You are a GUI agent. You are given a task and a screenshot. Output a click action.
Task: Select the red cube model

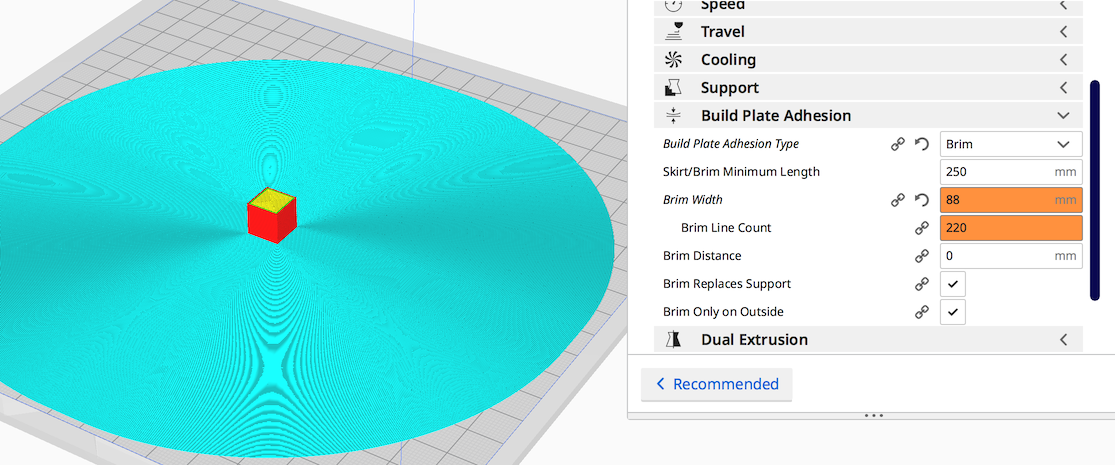272,215
